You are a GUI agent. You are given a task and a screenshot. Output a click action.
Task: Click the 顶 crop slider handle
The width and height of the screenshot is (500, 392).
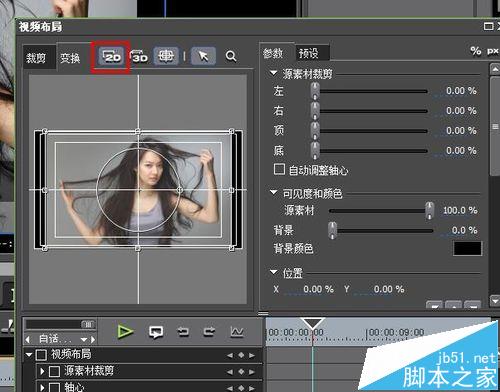click(x=315, y=131)
